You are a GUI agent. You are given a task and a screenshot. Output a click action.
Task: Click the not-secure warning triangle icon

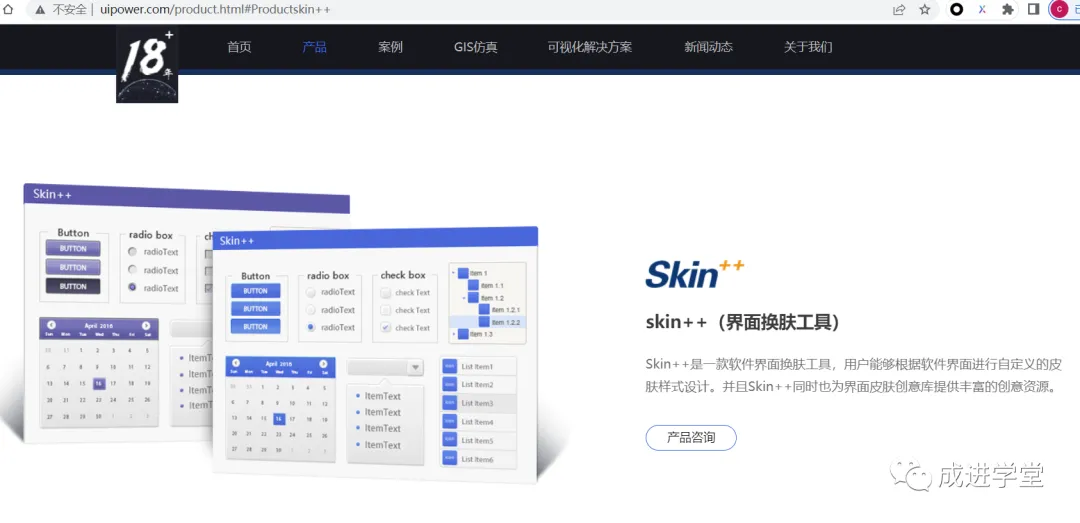point(40,10)
